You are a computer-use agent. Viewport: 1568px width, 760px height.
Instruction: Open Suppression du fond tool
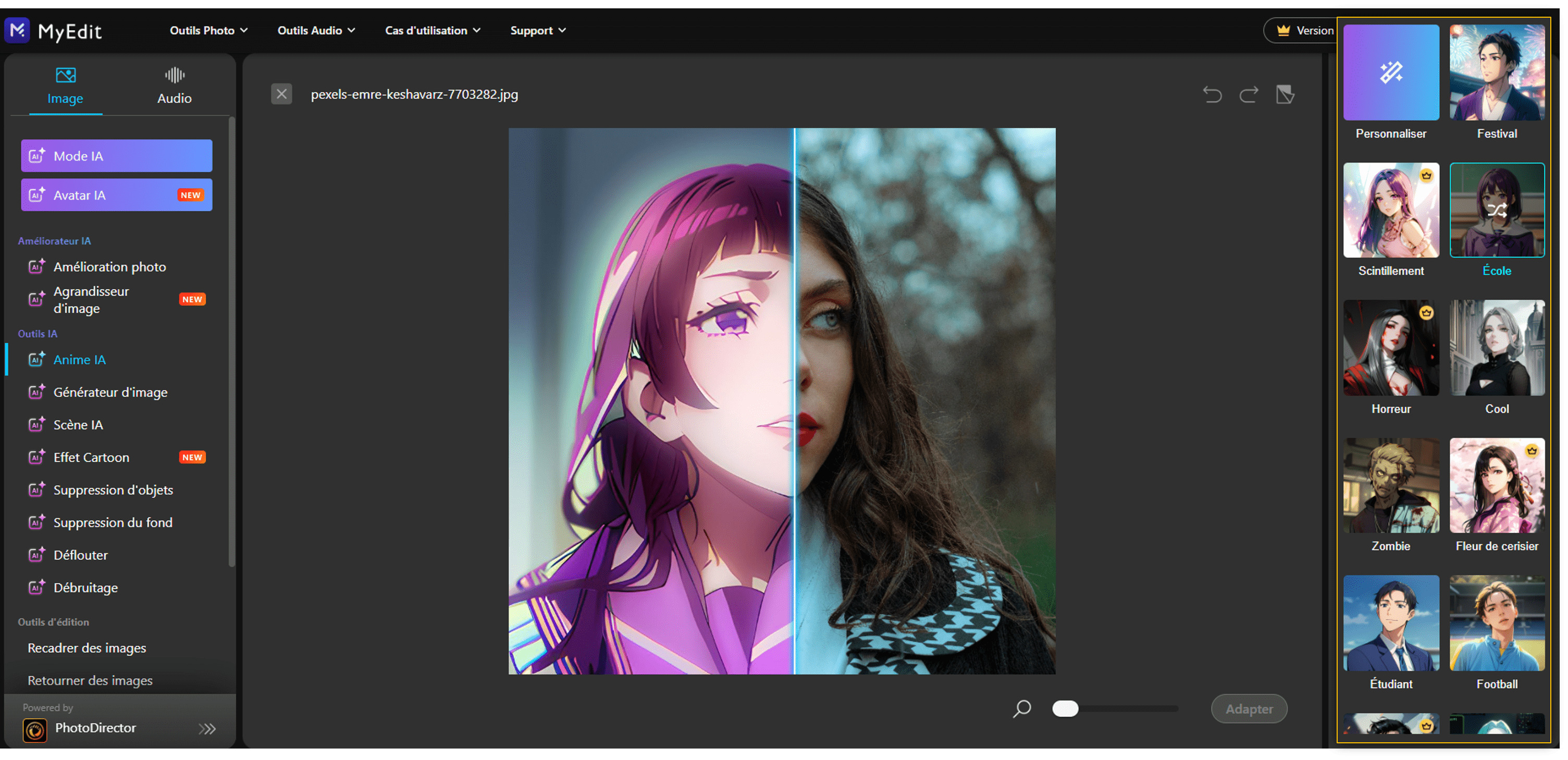[113, 522]
